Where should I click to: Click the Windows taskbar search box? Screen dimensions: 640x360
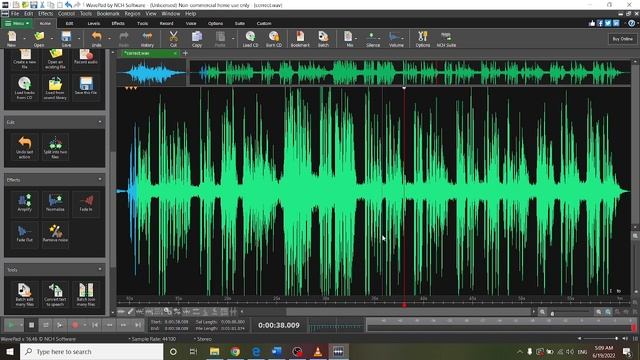91,351
